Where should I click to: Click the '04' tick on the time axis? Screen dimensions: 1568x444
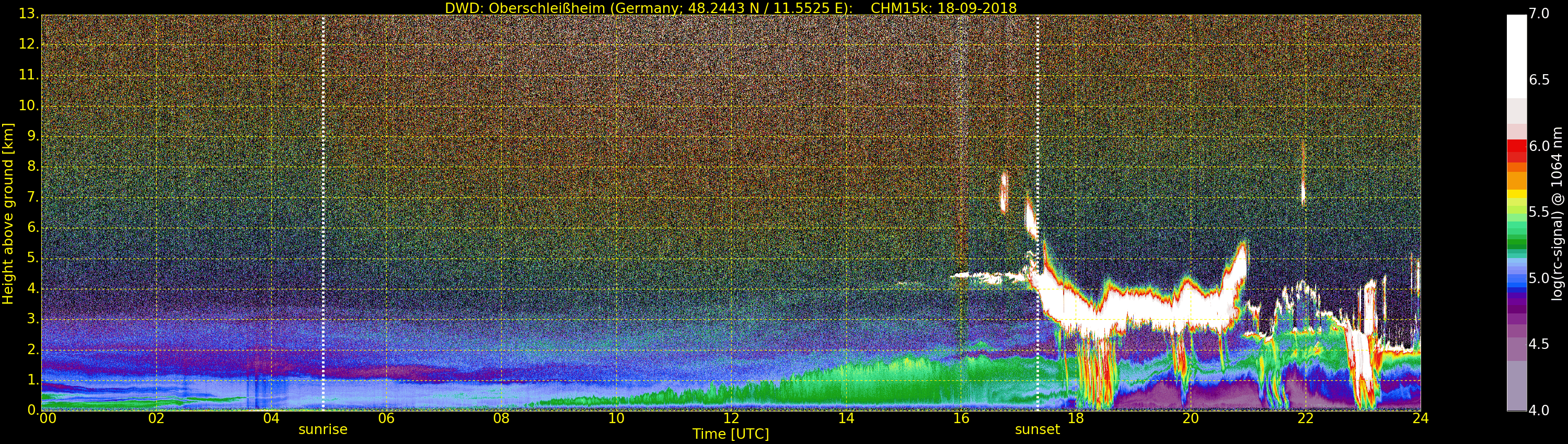(x=271, y=418)
